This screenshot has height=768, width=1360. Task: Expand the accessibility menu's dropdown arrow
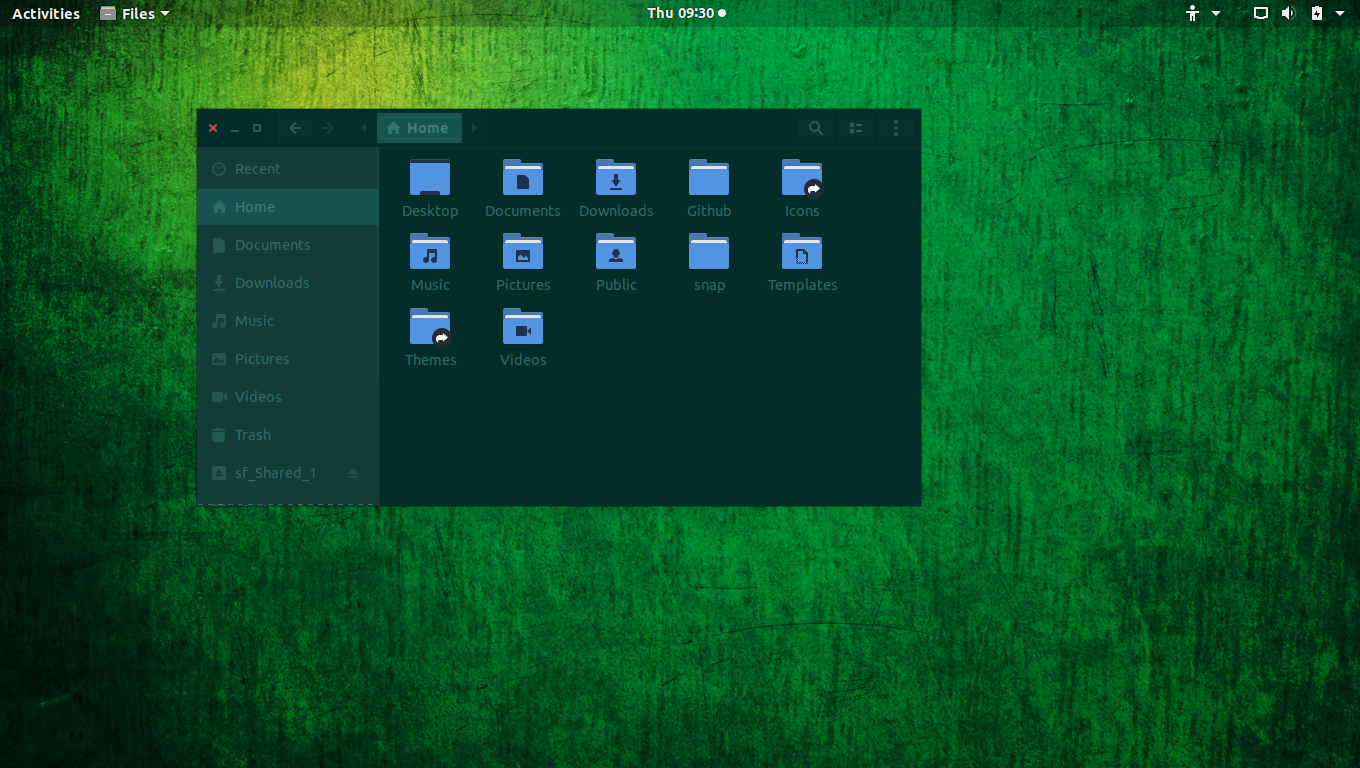(1216, 13)
